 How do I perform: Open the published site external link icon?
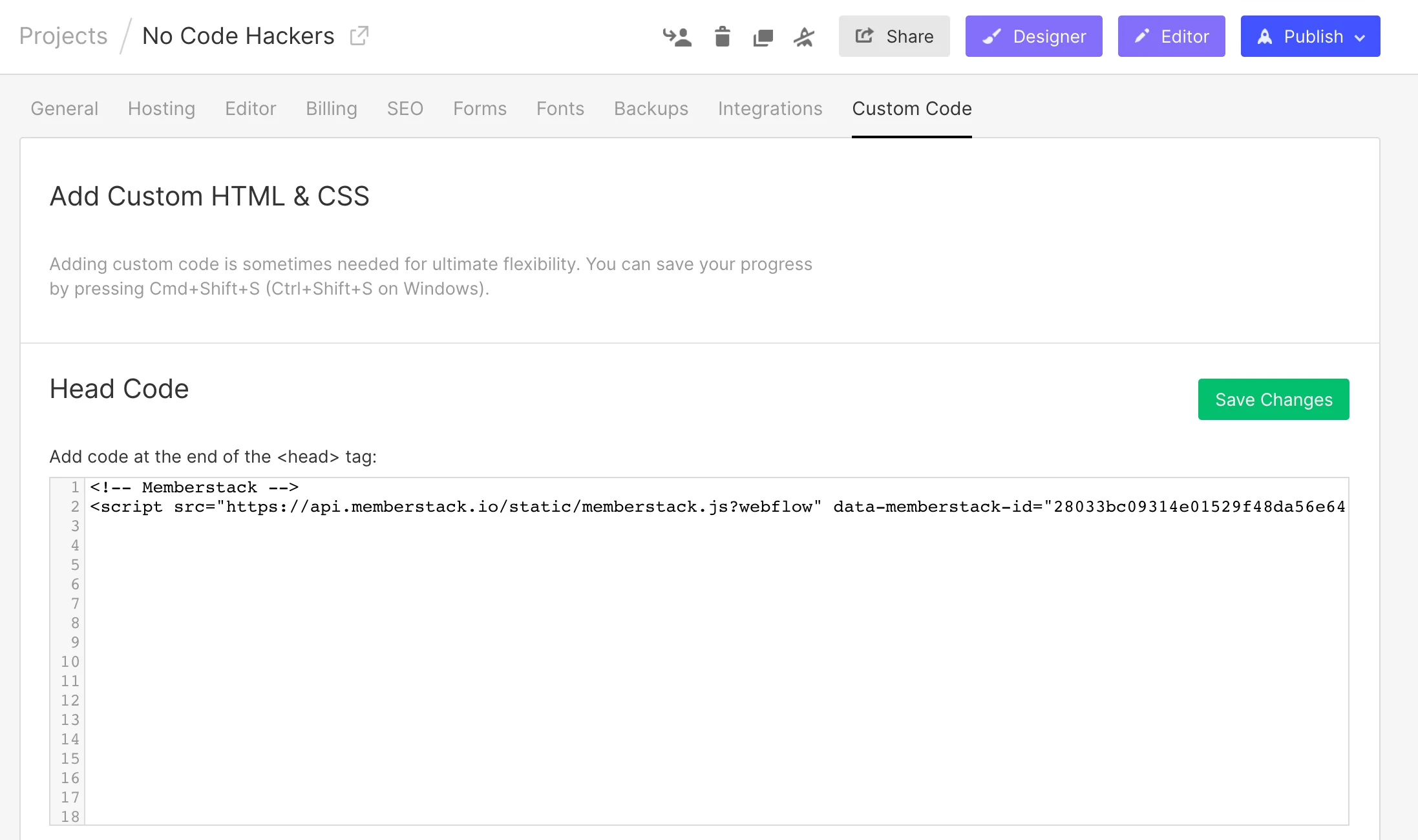pyautogui.click(x=359, y=36)
